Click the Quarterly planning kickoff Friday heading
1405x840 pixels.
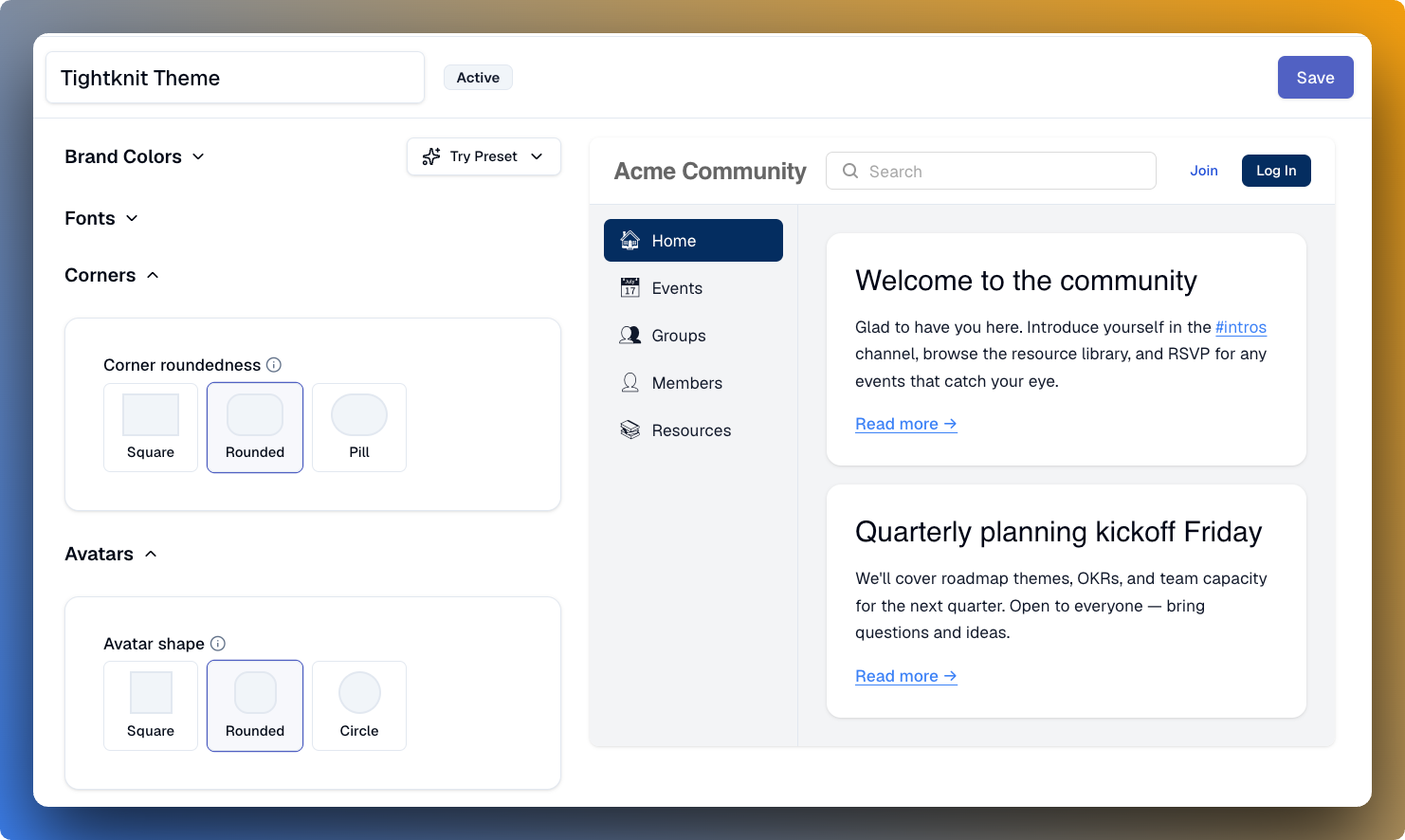coord(1058,532)
